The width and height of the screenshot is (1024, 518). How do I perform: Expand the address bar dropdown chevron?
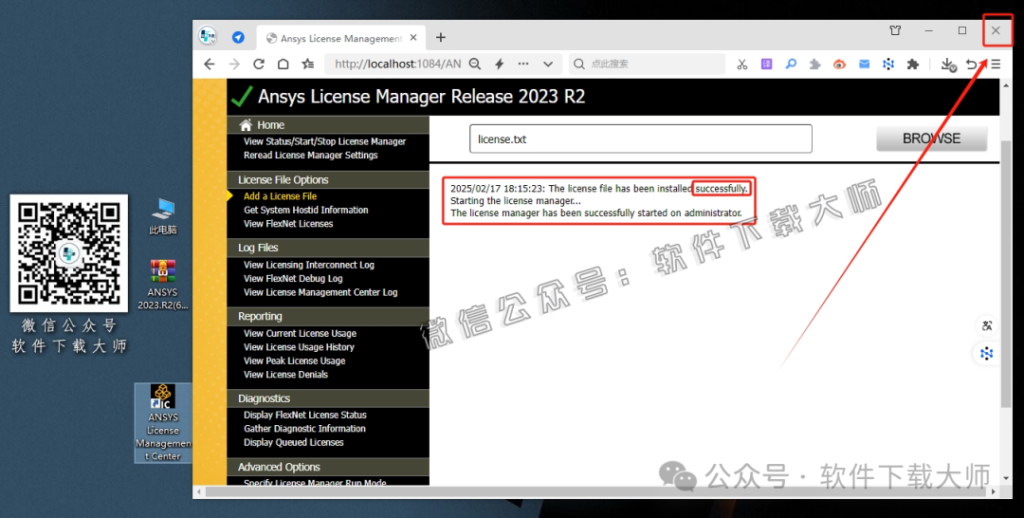tap(548, 64)
